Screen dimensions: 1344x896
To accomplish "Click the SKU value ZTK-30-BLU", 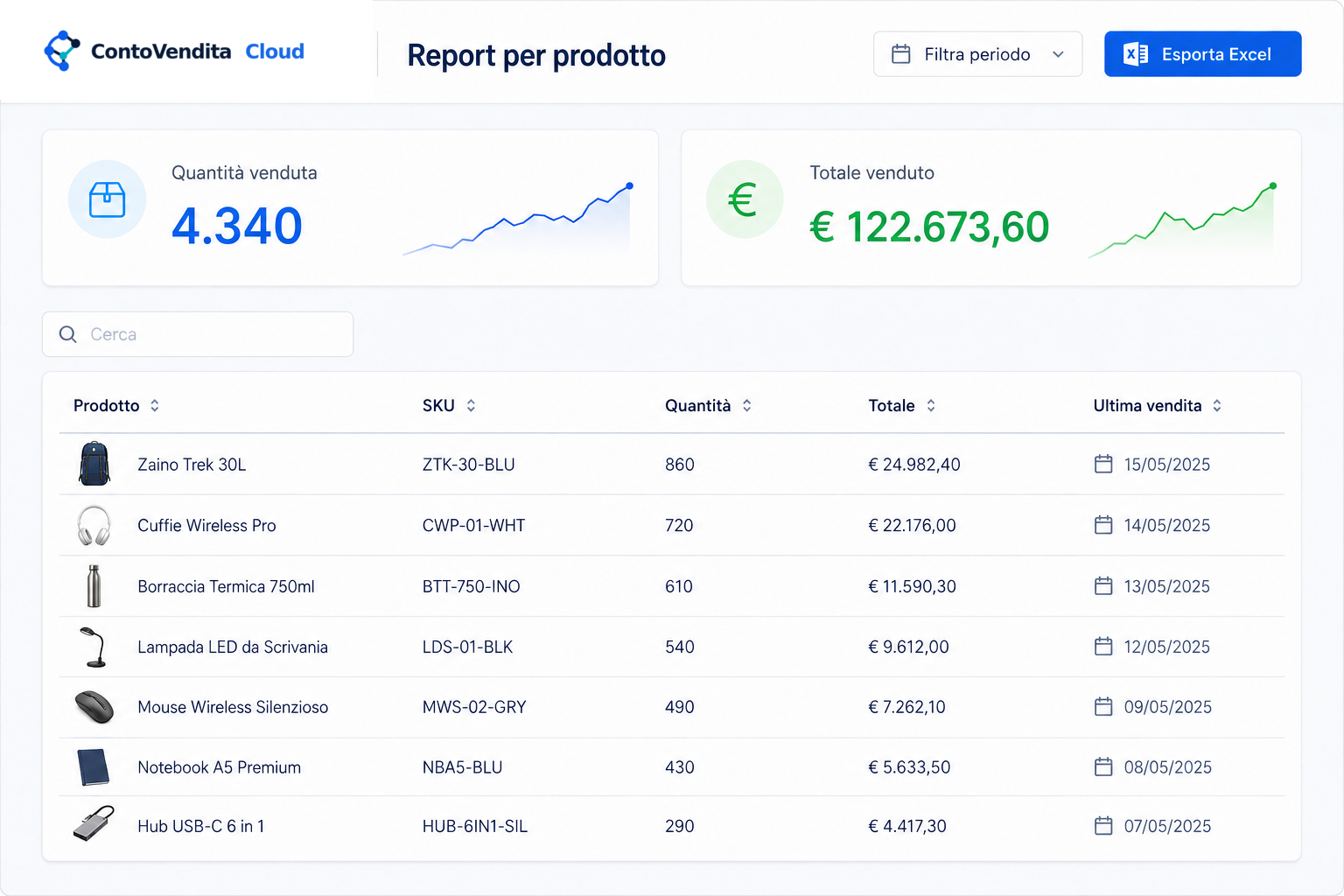I will [x=468, y=465].
